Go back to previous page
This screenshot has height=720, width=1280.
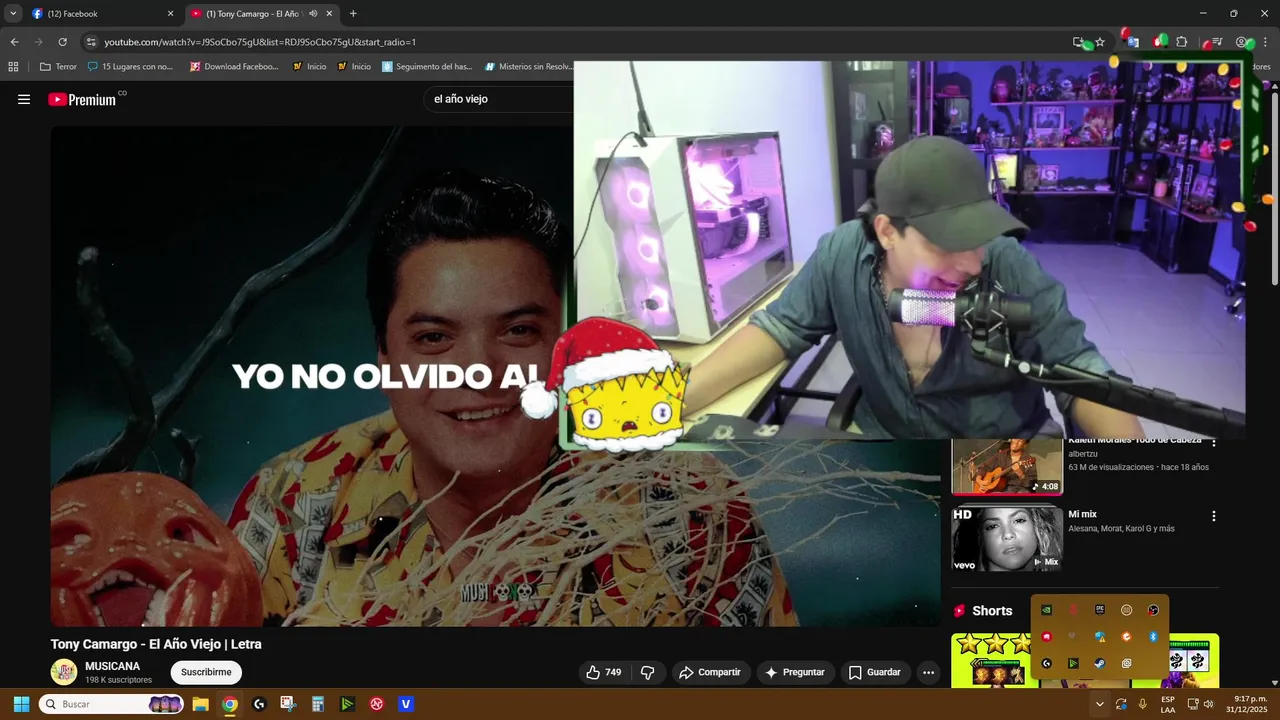pyautogui.click(x=14, y=42)
